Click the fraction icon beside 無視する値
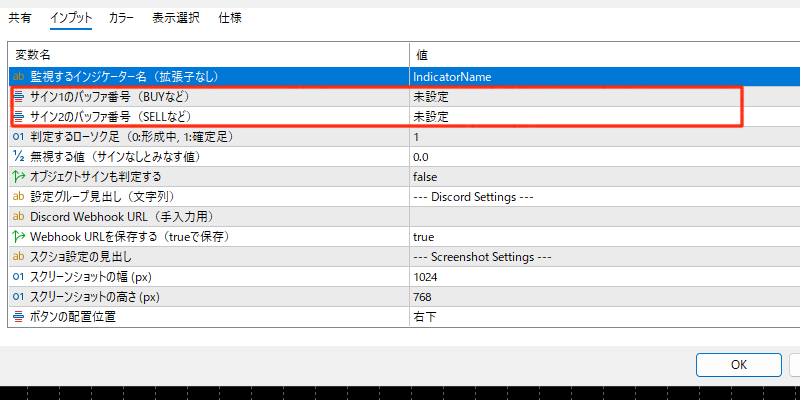Screen dimensions: 800x400 [18, 157]
